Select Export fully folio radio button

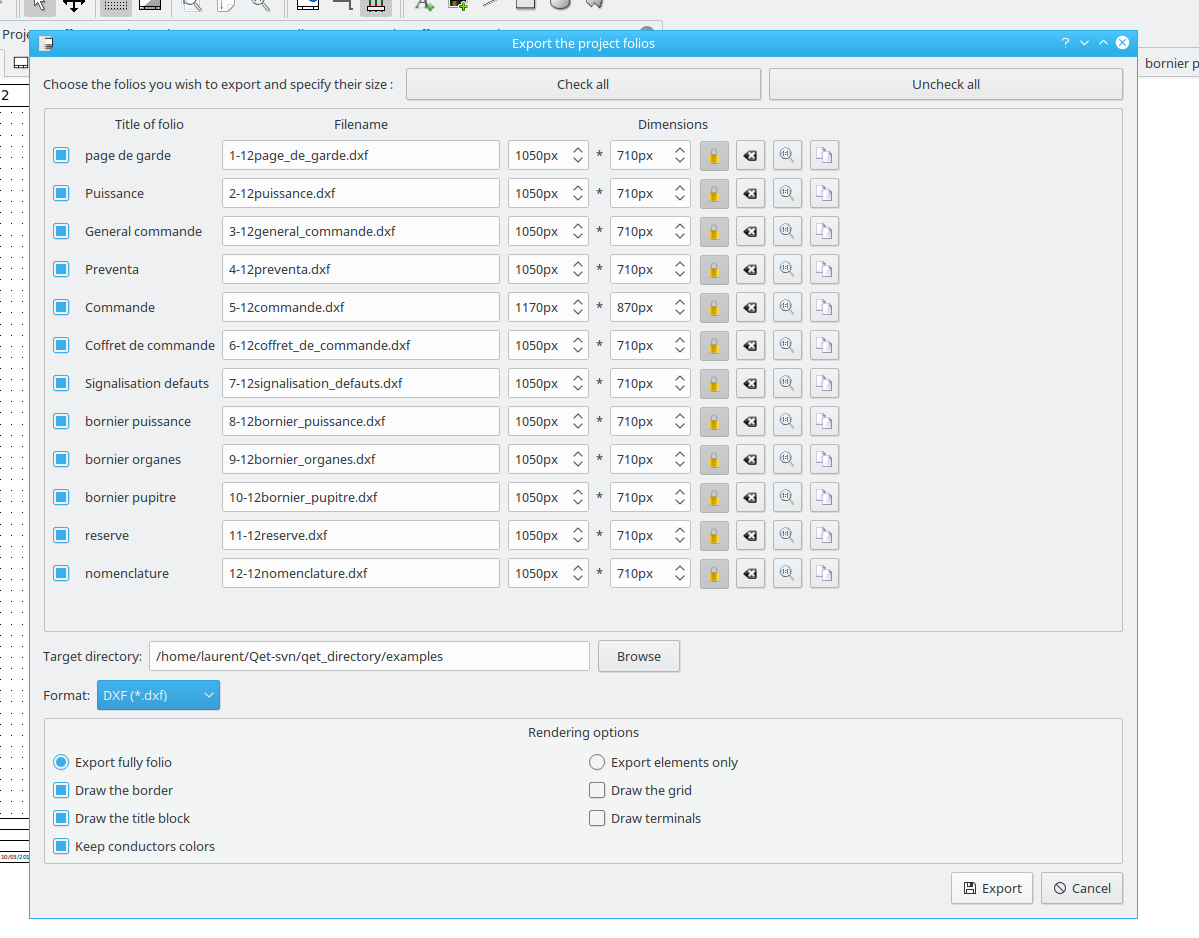pos(61,762)
